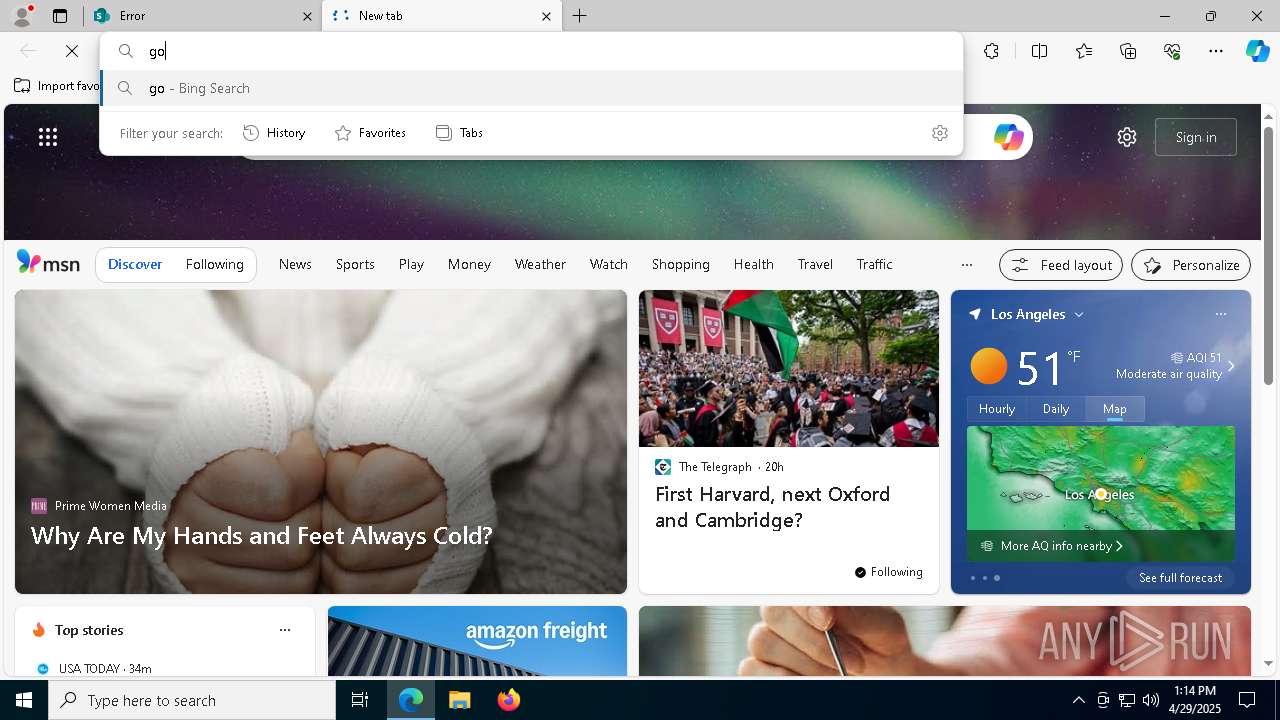The width and height of the screenshot is (1280, 720).
Task: Open the Windows Start menu
Action: pyautogui.click(x=24, y=700)
